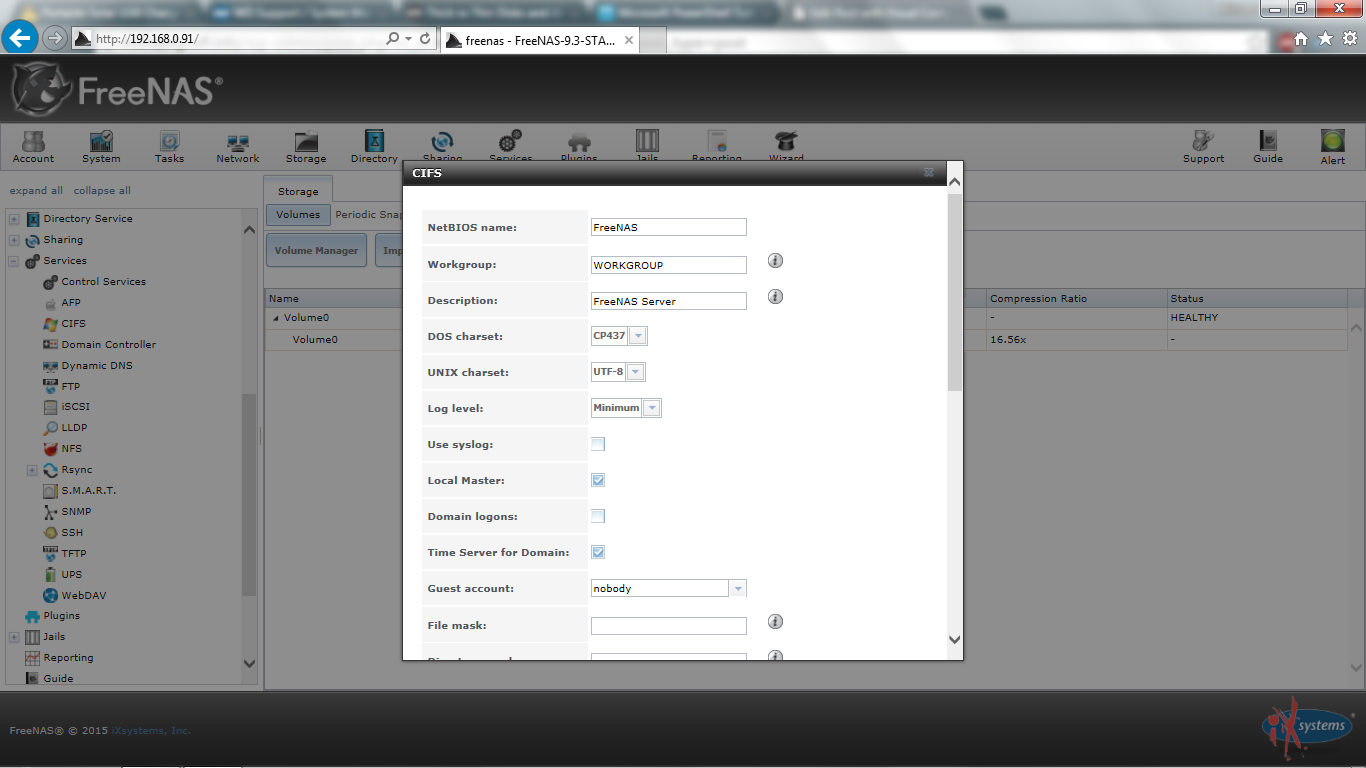Click the Support toolbar icon
1366x768 pixels.
click(x=1203, y=146)
